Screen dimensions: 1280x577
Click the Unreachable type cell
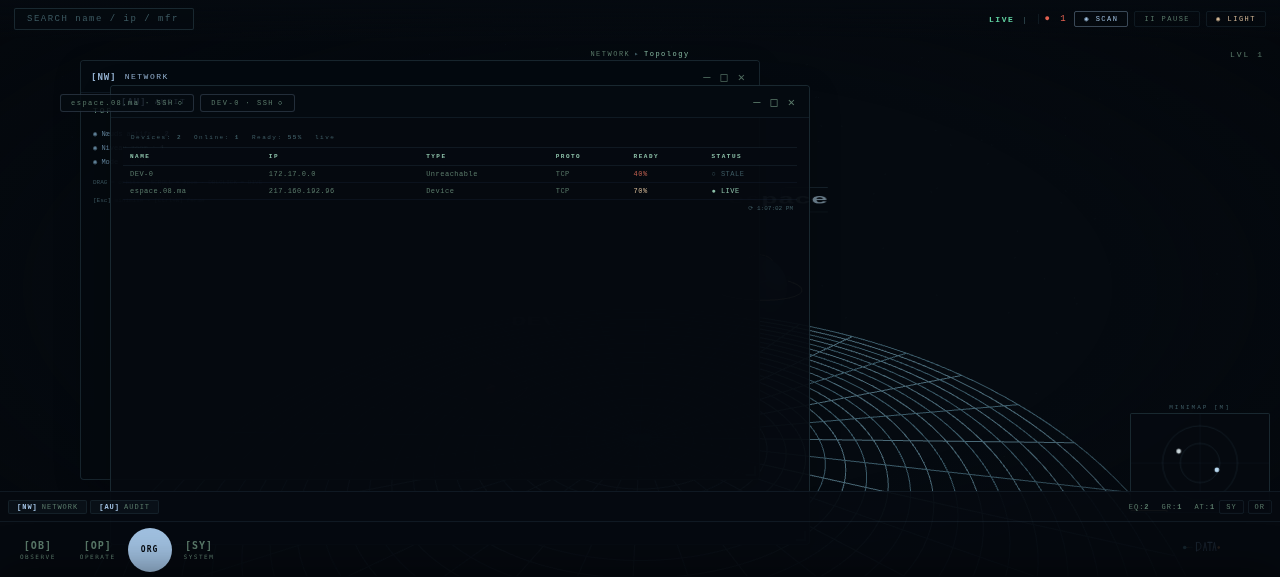[452, 174]
